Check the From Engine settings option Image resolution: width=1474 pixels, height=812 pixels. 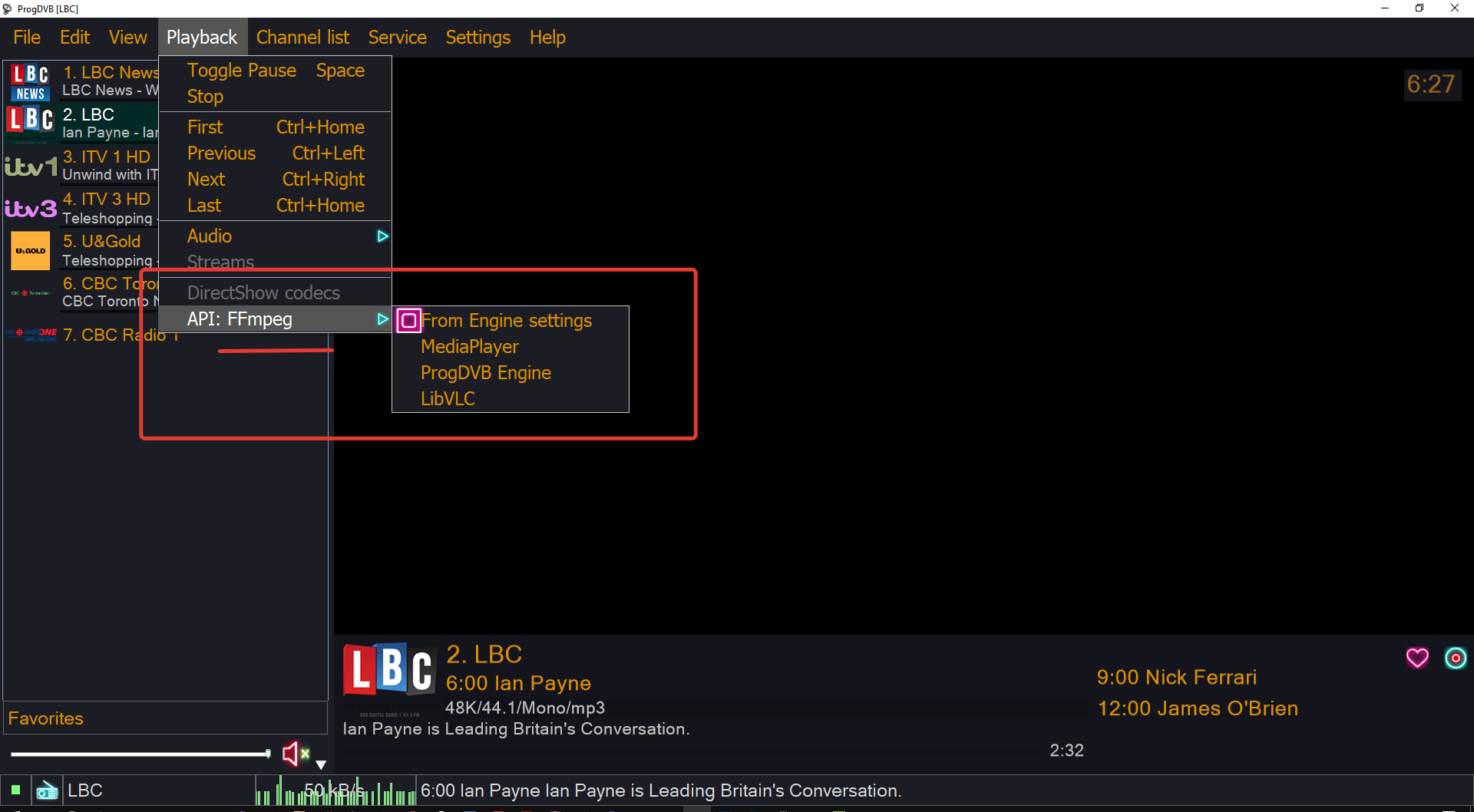(x=506, y=321)
